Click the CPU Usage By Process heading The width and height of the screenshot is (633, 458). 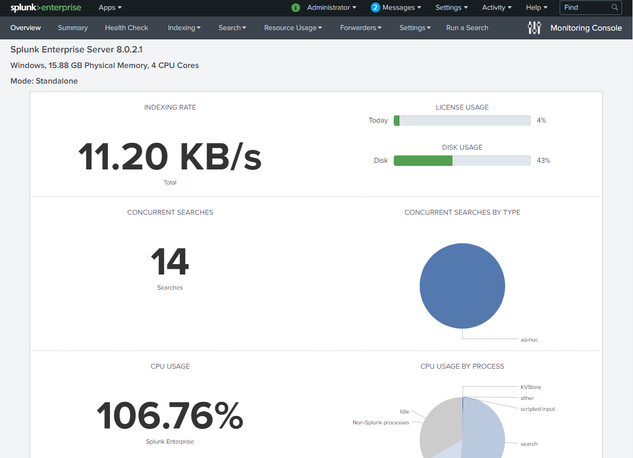click(462, 366)
